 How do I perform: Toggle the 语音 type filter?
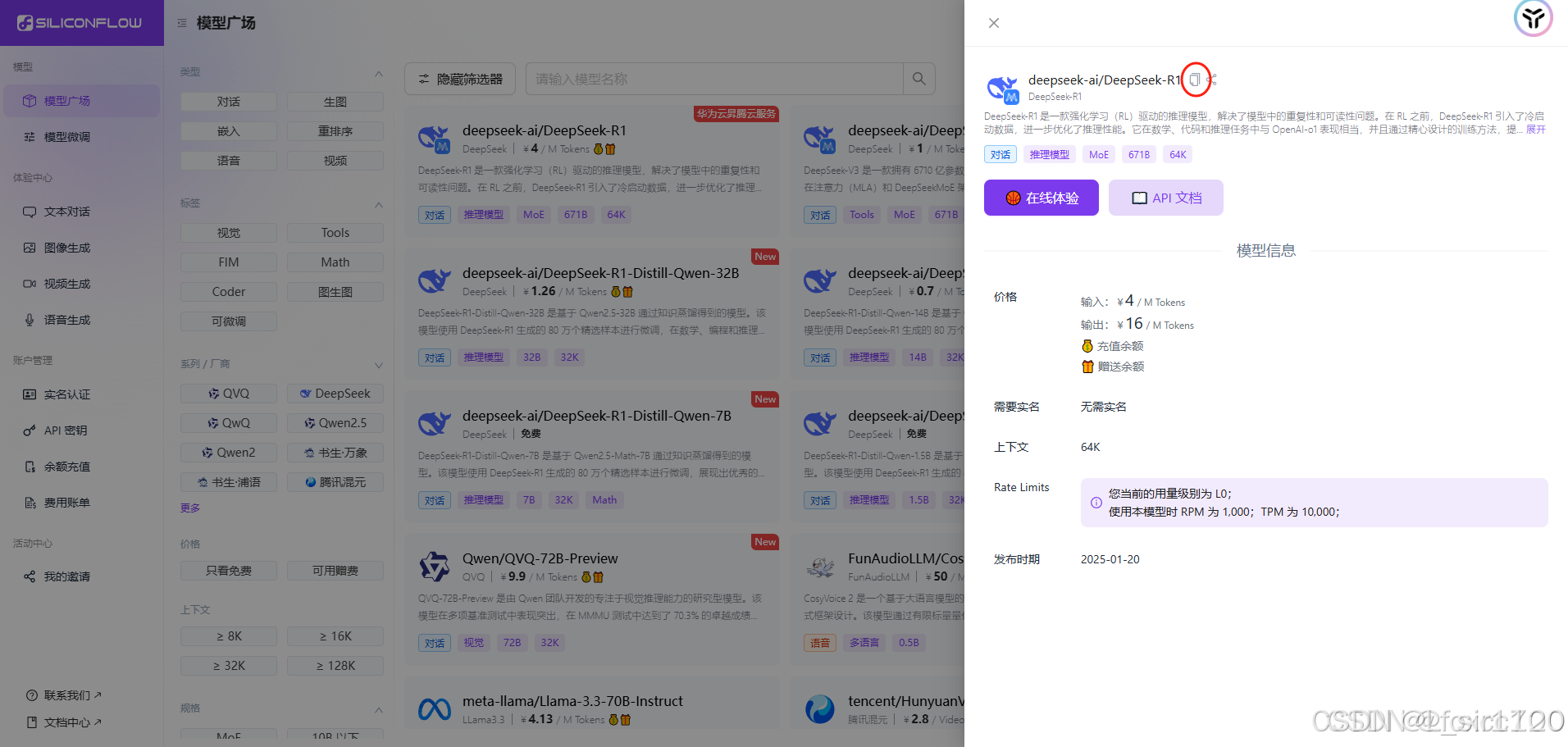229,161
